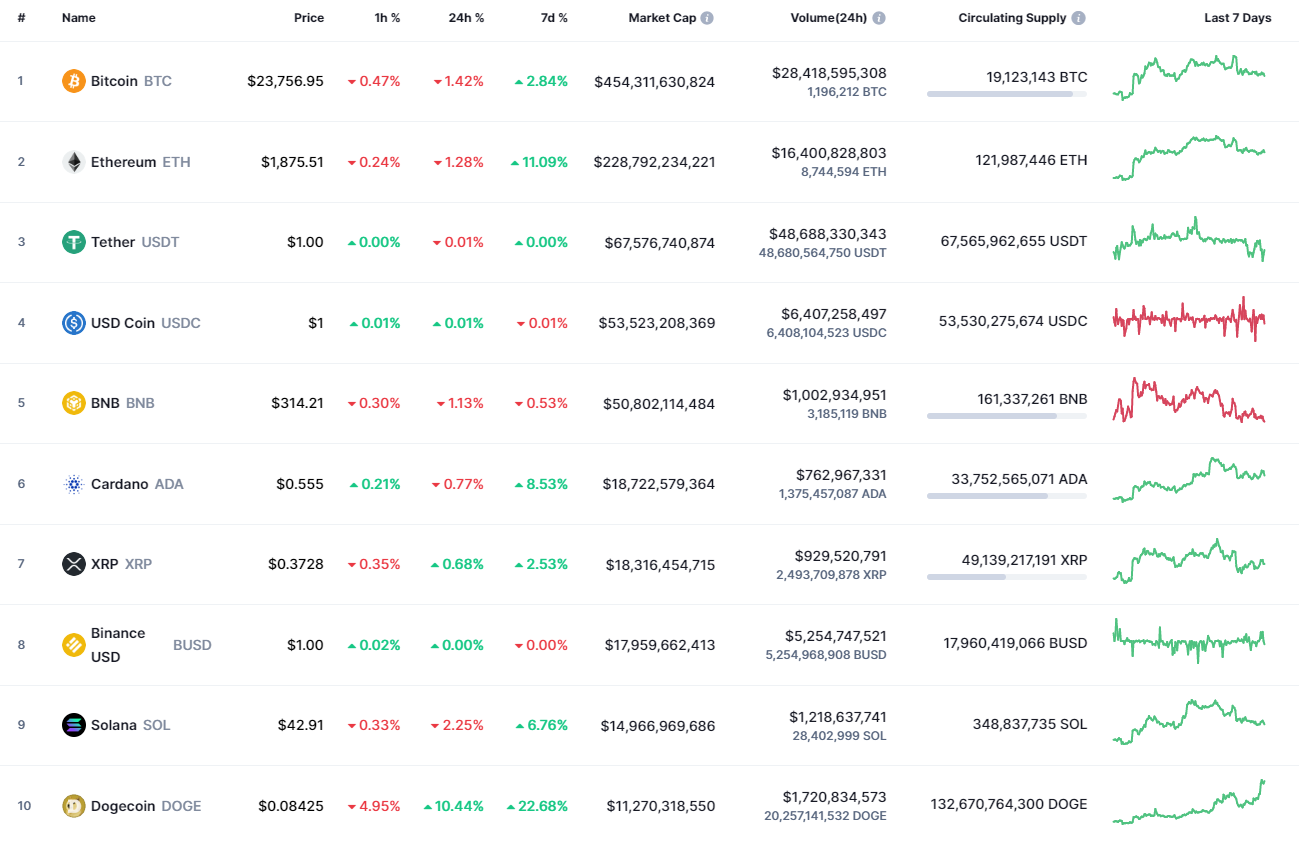The width and height of the screenshot is (1299, 841).
Task: Click the Bitcoin coin logo icon
Action: (74, 81)
